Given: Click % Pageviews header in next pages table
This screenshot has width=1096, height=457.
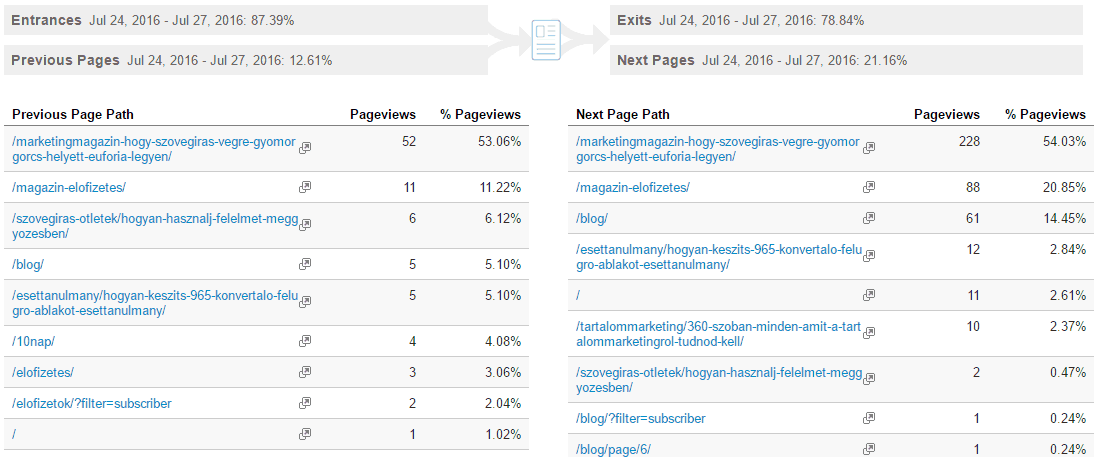Looking at the screenshot, I should [1045, 114].
